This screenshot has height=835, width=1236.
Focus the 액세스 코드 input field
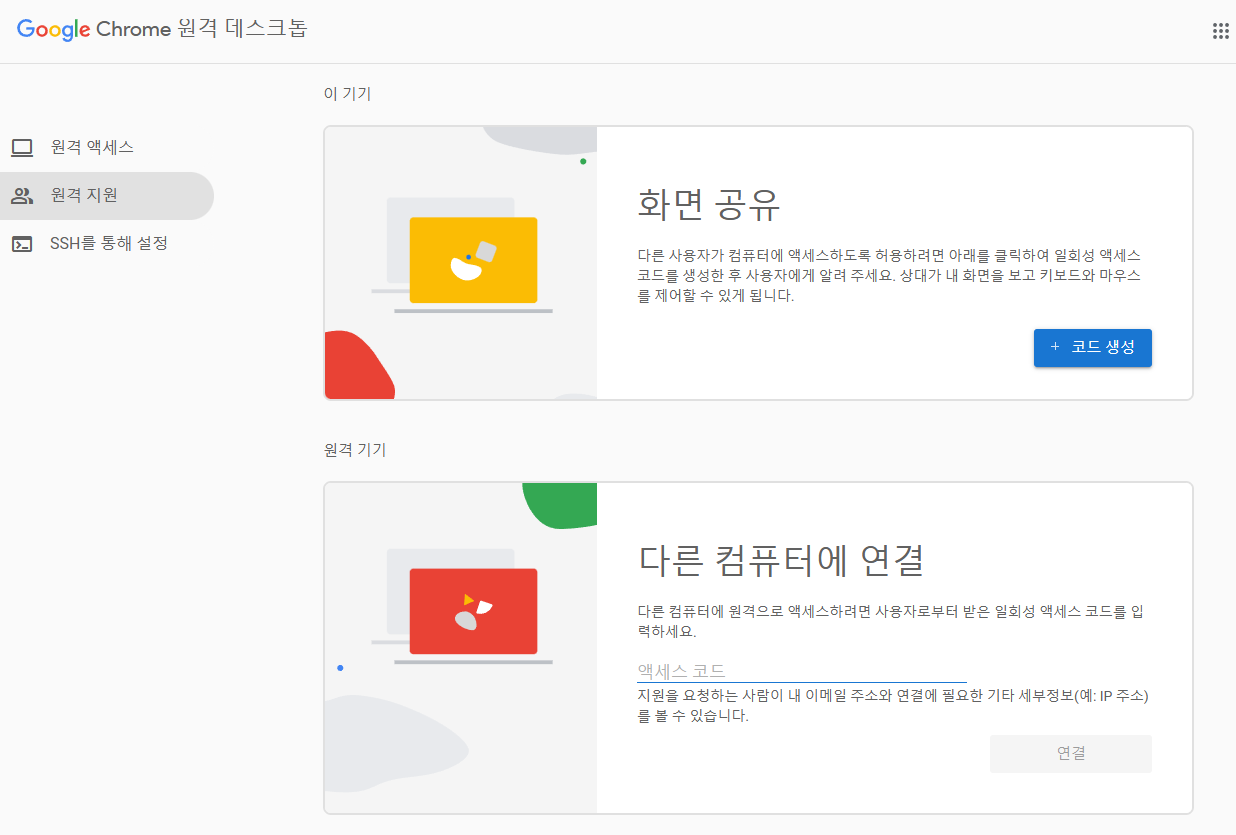point(802,670)
